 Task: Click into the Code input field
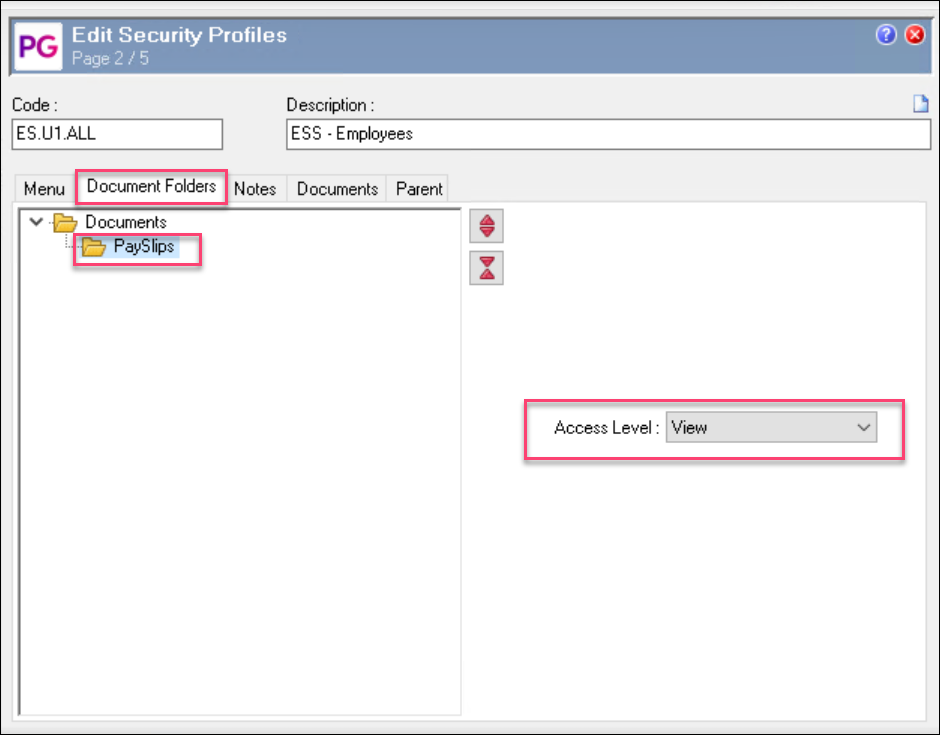coord(118,134)
